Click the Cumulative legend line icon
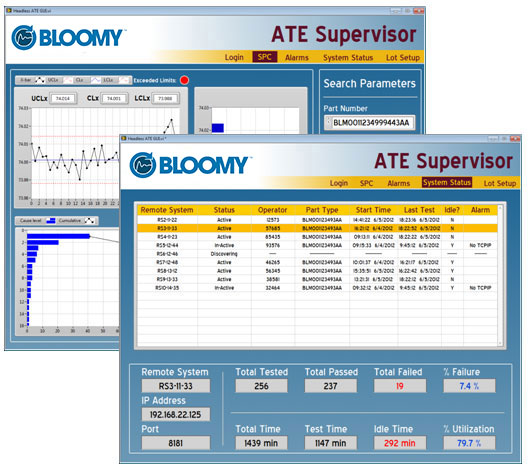This screenshot has width=528, height=464. 89,221
